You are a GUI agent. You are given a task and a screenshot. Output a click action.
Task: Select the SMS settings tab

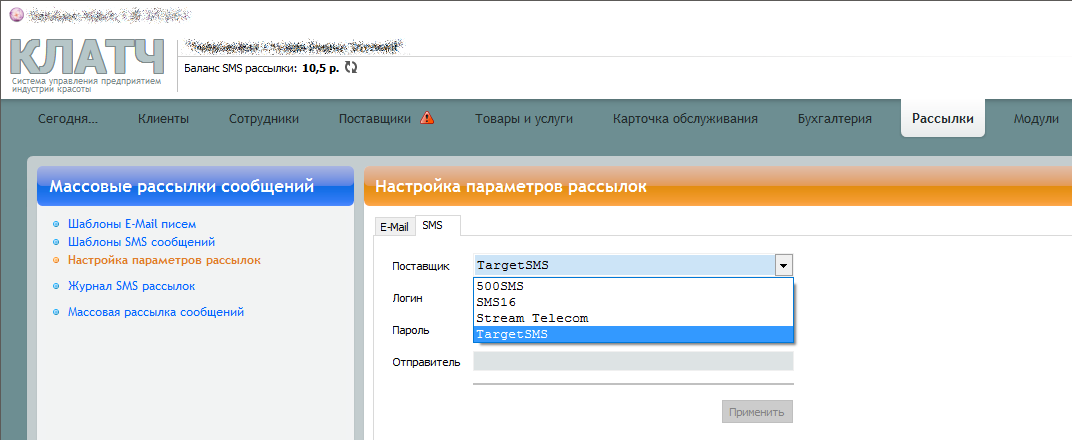coord(438,225)
